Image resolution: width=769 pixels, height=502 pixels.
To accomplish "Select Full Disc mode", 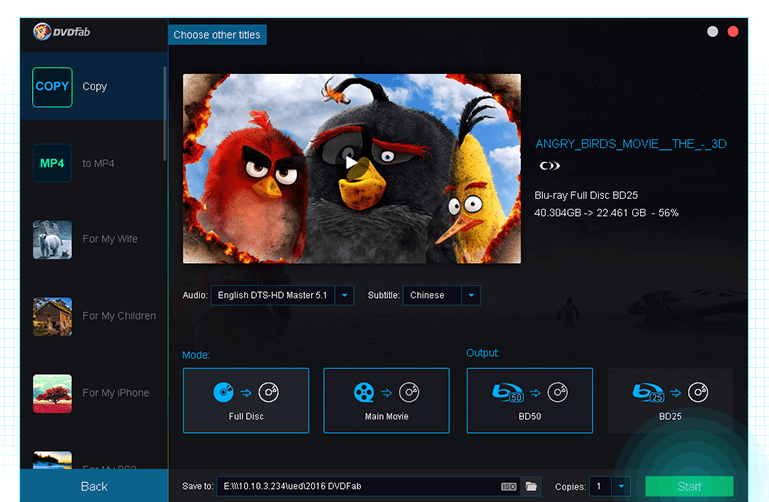I will click(x=246, y=401).
